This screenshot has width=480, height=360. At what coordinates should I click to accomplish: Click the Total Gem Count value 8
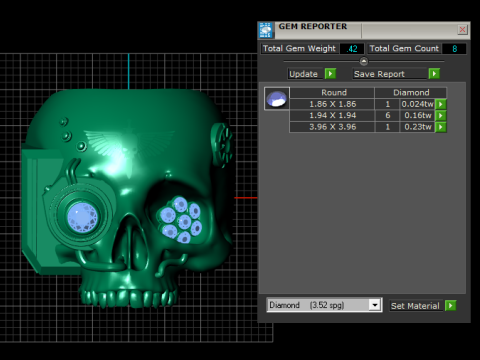[454, 49]
